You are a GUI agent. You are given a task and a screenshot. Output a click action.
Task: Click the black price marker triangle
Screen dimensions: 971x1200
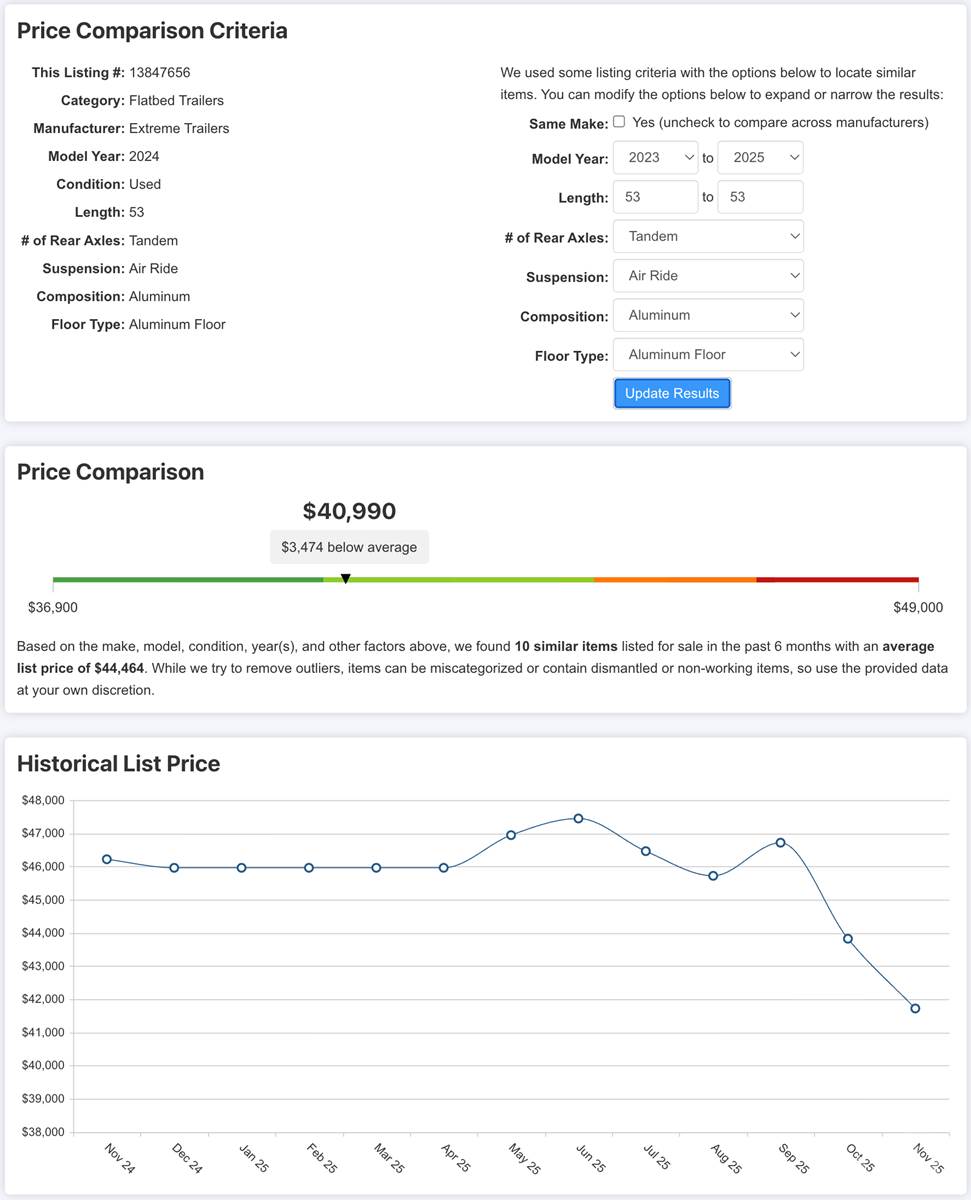point(346,579)
